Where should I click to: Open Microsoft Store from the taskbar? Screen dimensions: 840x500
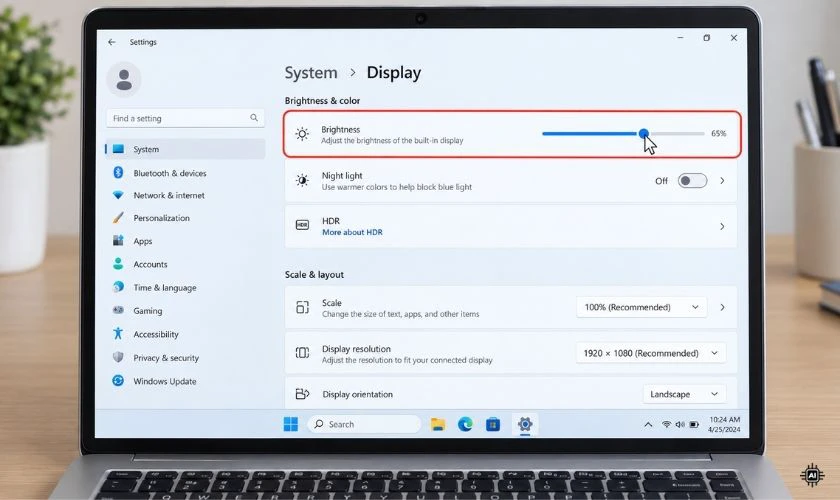coord(493,424)
